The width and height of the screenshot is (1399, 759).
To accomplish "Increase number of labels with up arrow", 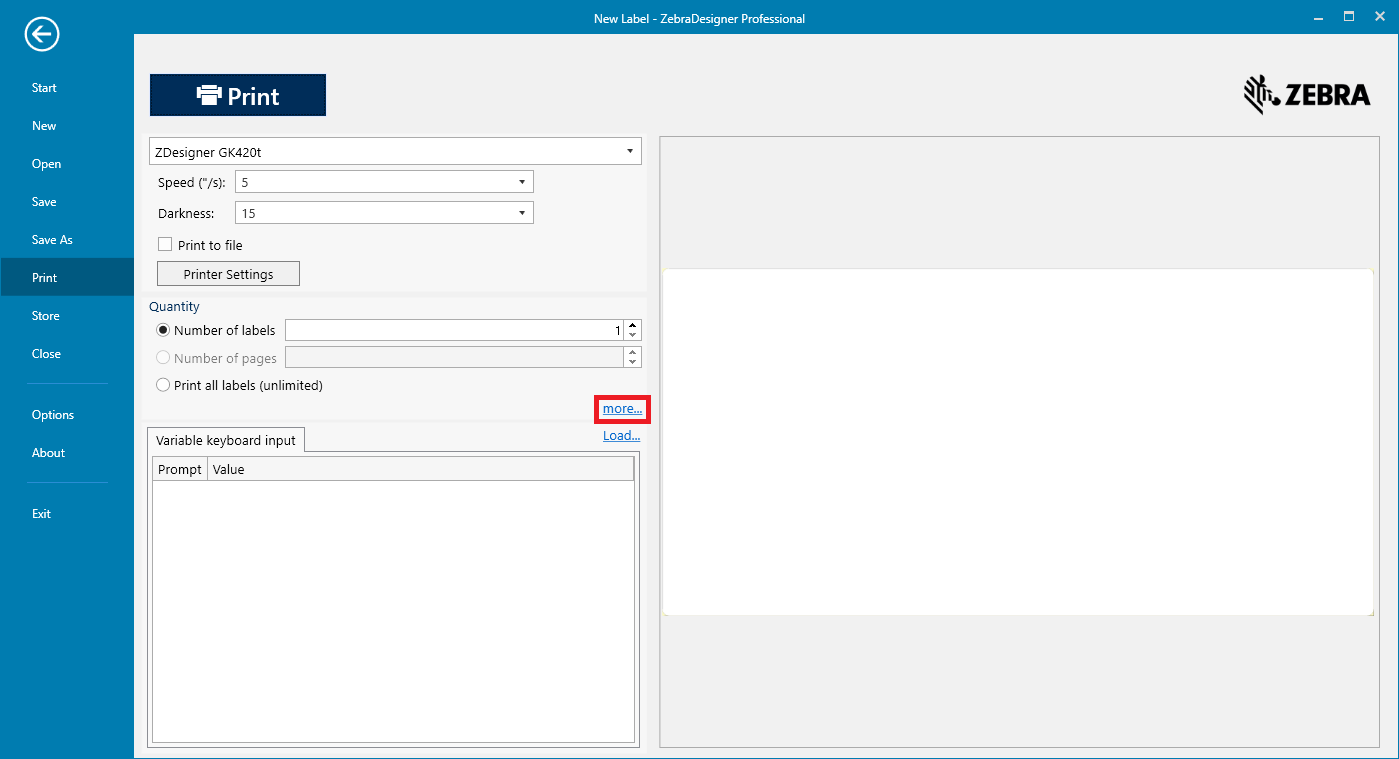I will [x=633, y=325].
